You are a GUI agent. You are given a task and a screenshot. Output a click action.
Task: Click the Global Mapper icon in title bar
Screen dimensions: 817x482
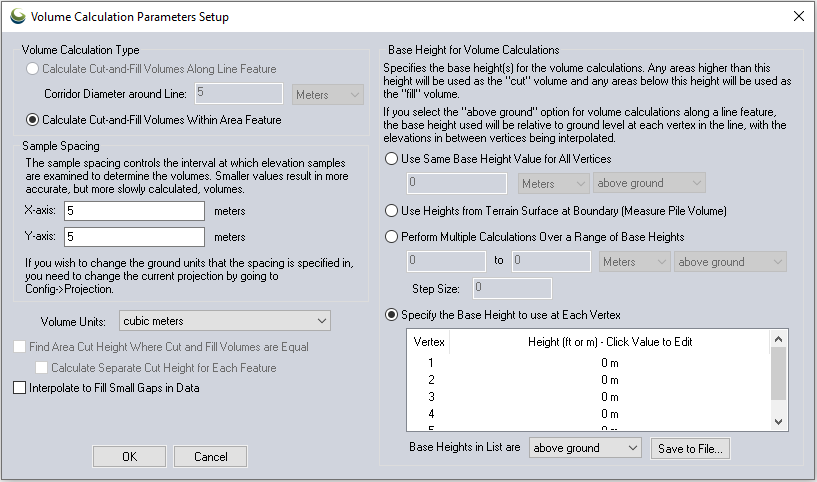click(17, 16)
